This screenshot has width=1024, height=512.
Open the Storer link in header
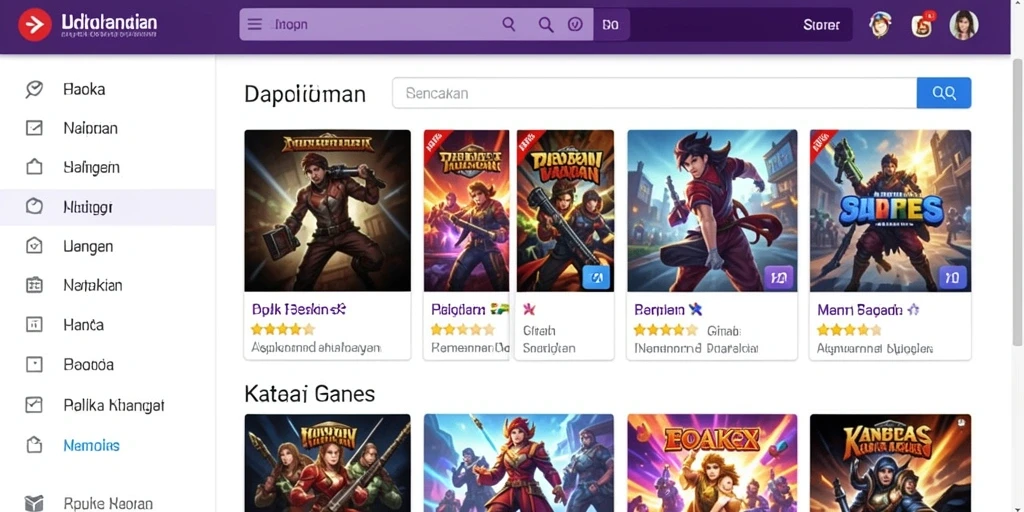tap(821, 25)
